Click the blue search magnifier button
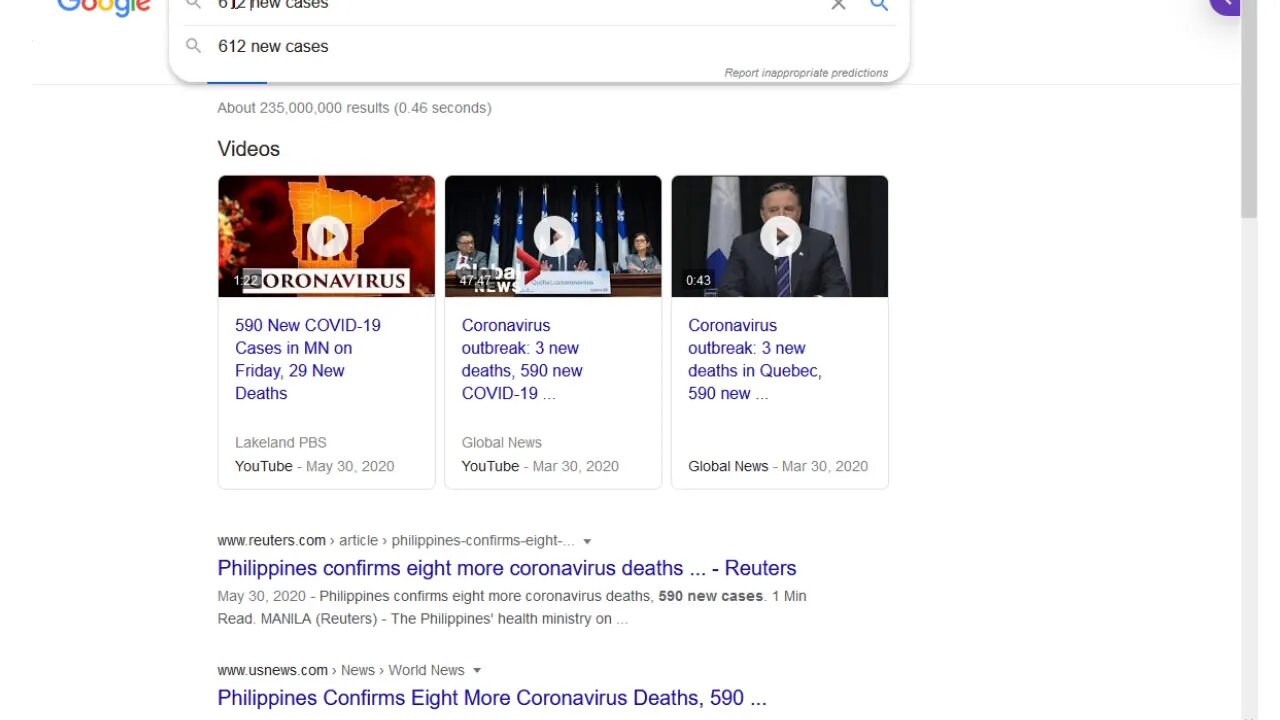Image resolution: width=1280 pixels, height=720 pixels. pyautogui.click(x=879, y=5)
